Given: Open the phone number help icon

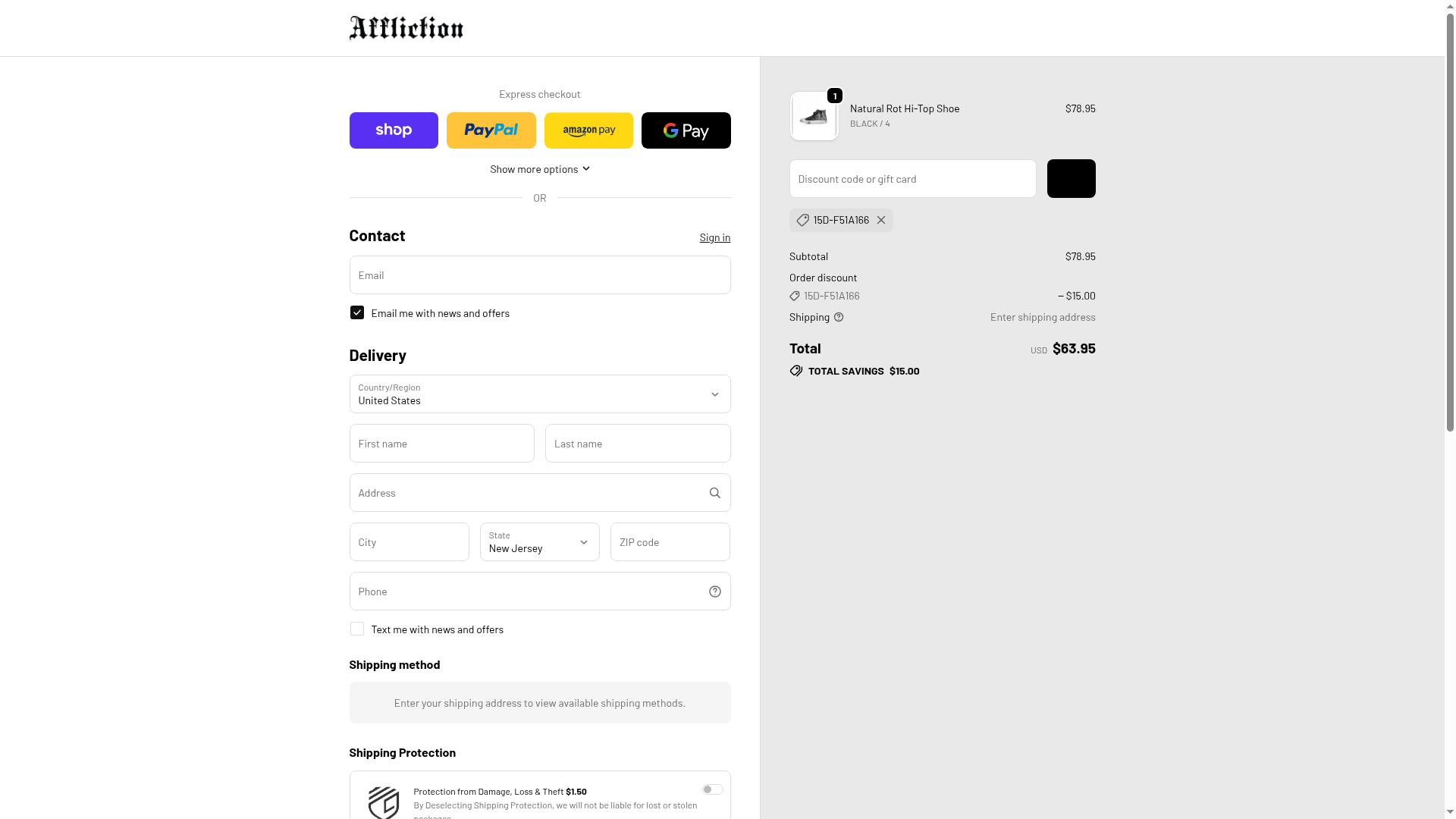Looking at the screenshot, I should [714, 591].
